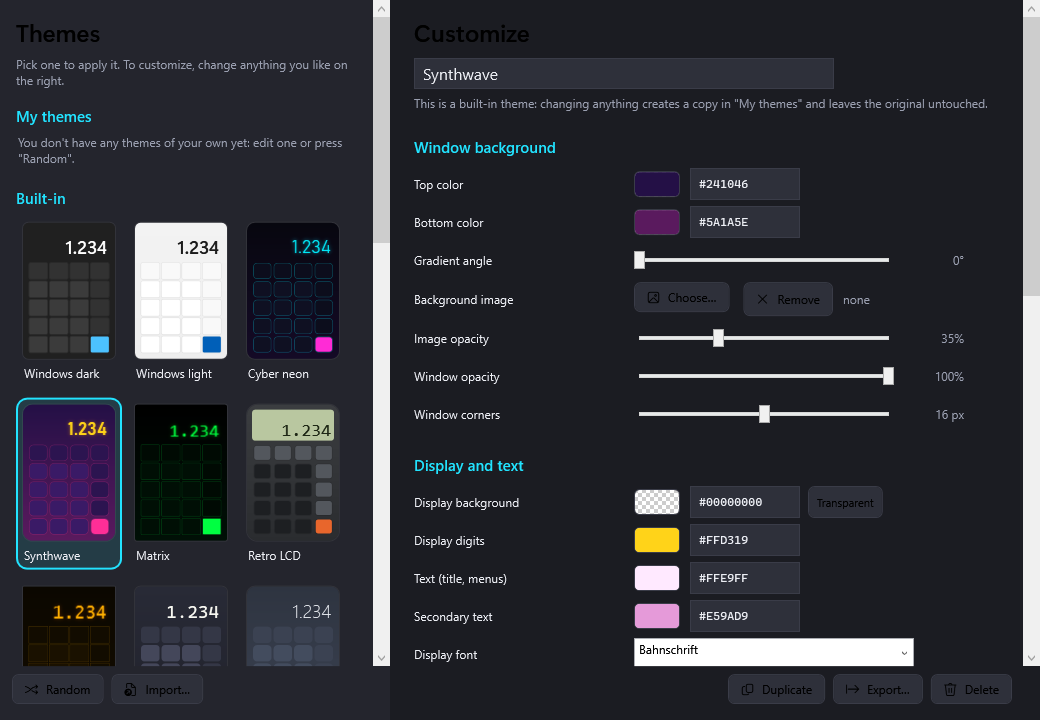Open the Display background swatch
This screenshot has height=720, width=1040.
(x=657, y=502)
